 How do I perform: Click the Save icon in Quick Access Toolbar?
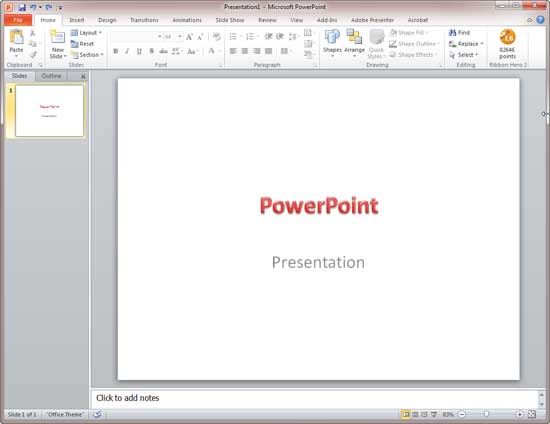[x=22, y=7]
